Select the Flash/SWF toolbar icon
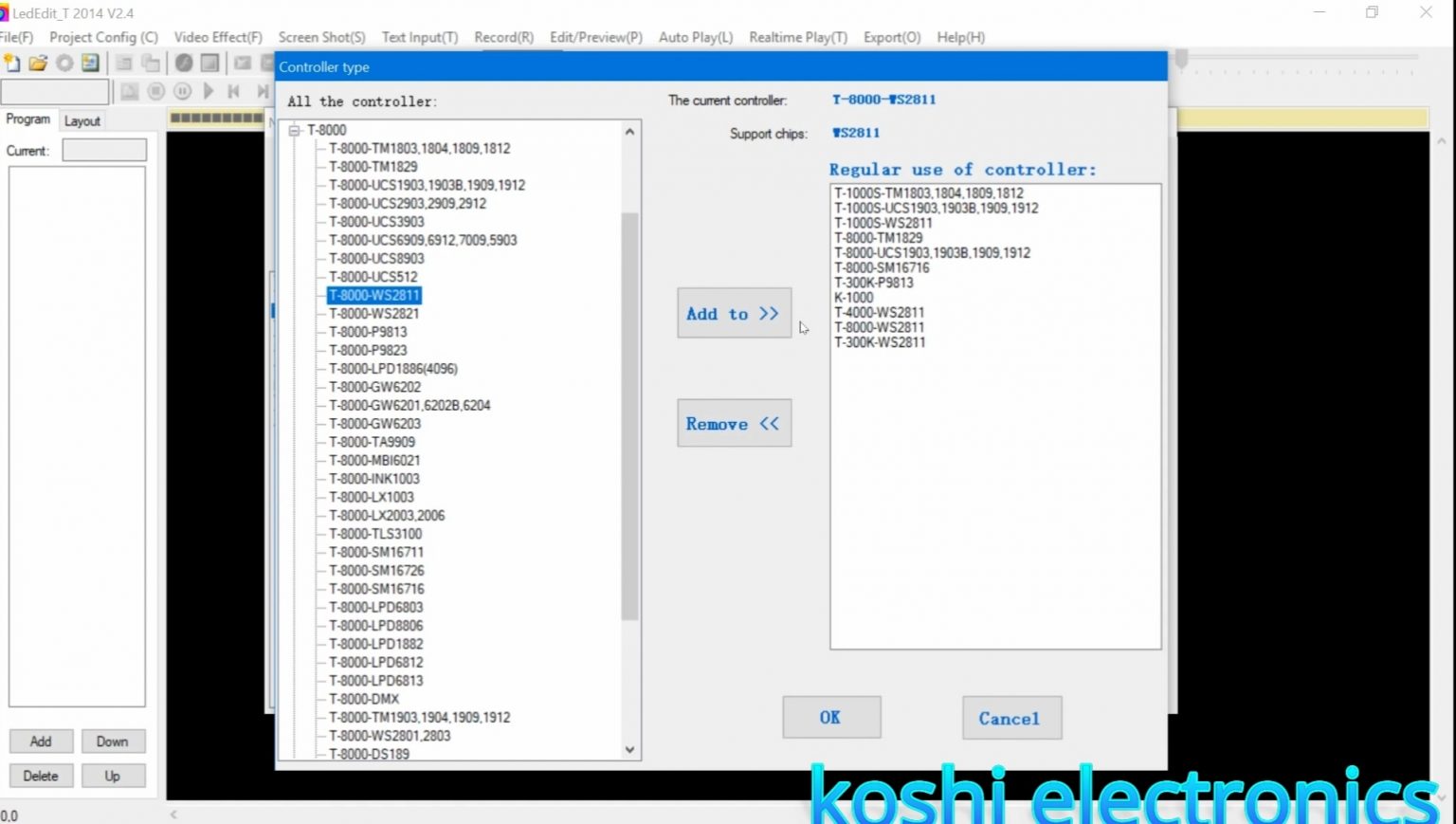 (185, 64)
